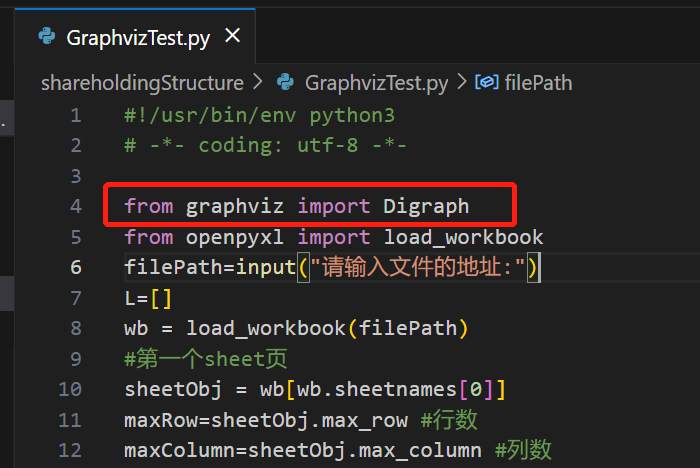
Task: Click the variable symbol icon before filePath
Action: (487, 82)
